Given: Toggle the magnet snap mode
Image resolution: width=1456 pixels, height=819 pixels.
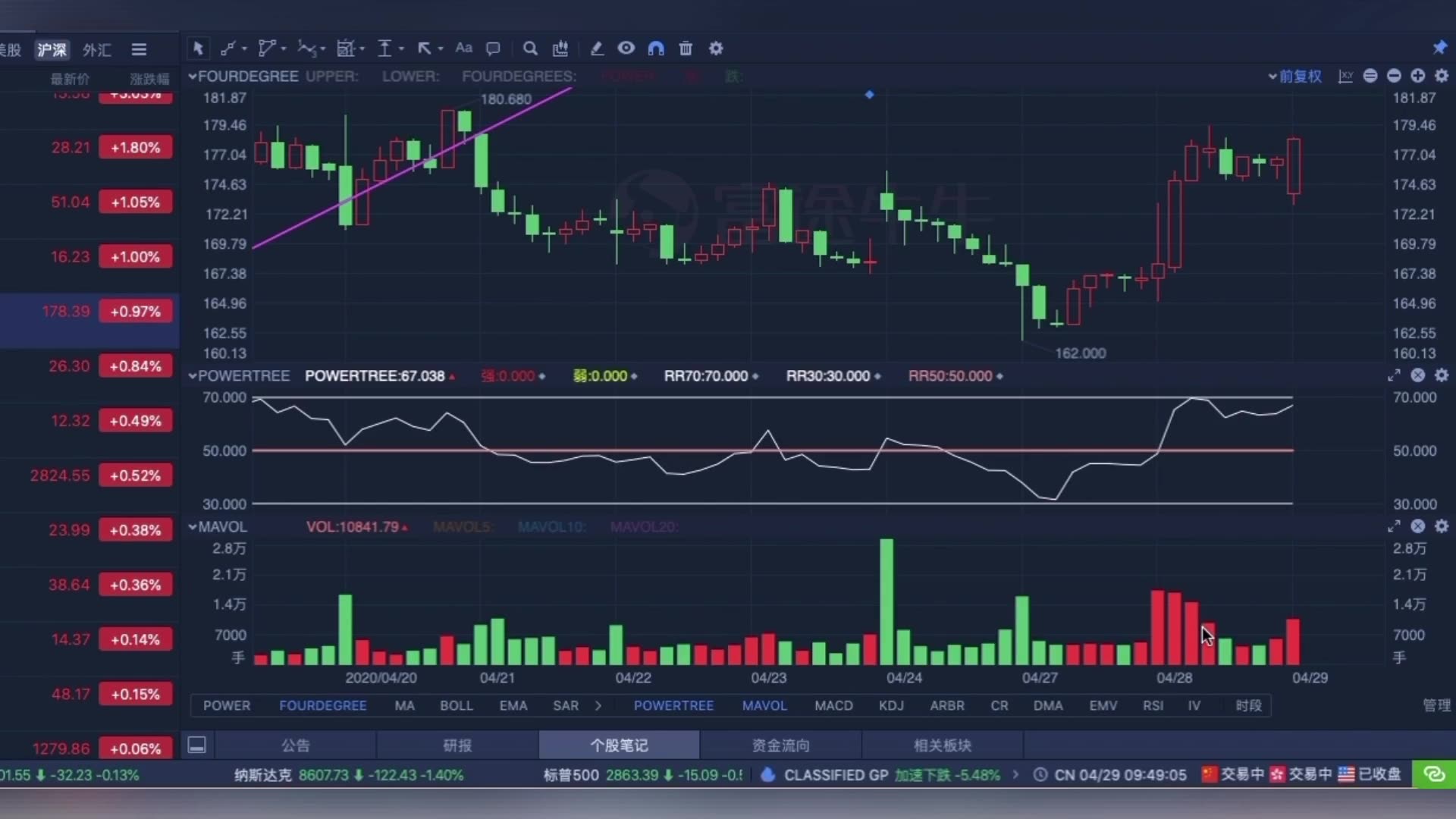Looking at the screenshot, I should click(656, 49).
